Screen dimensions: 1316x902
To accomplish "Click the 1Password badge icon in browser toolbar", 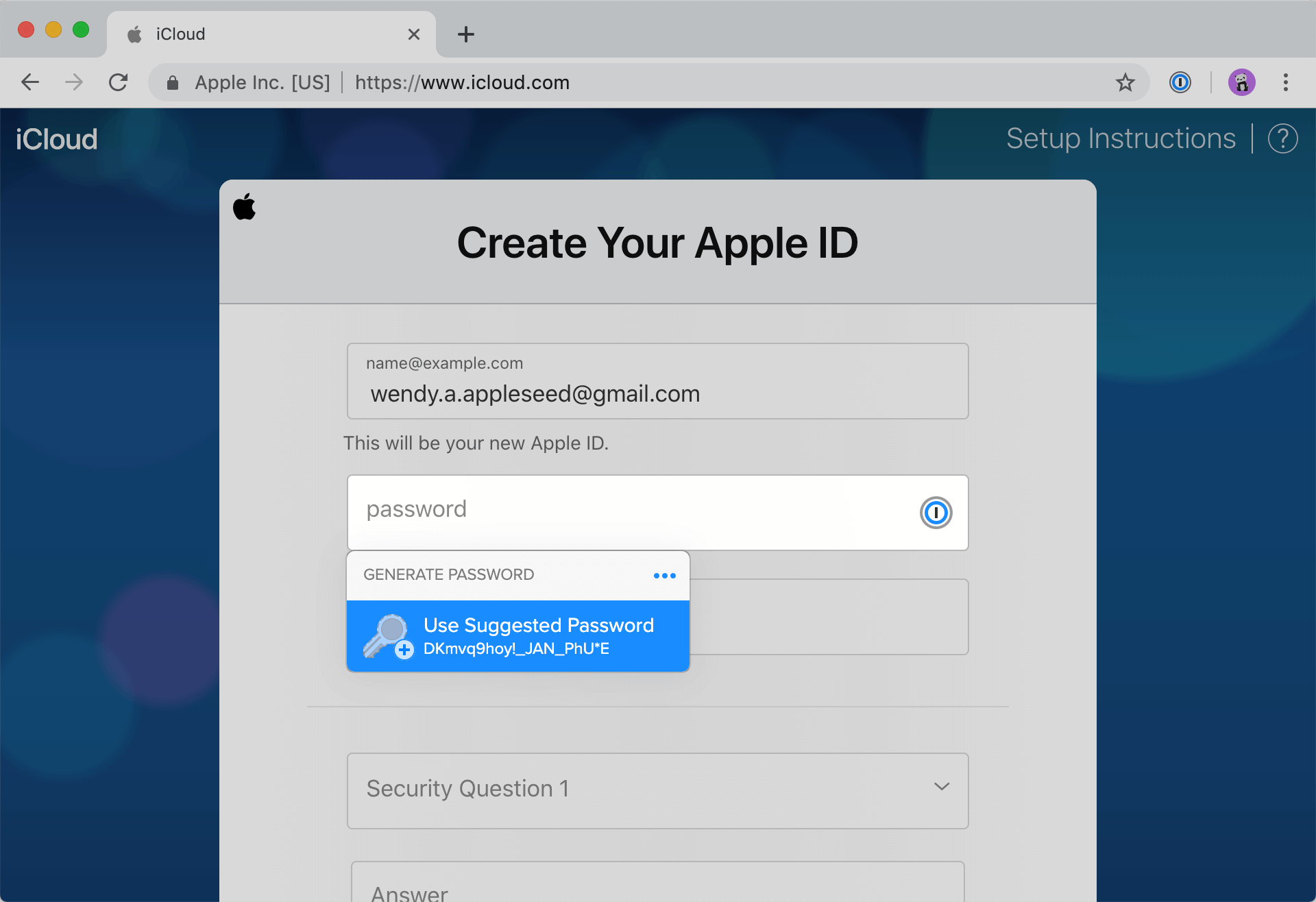I will (x=1180, y=83).
